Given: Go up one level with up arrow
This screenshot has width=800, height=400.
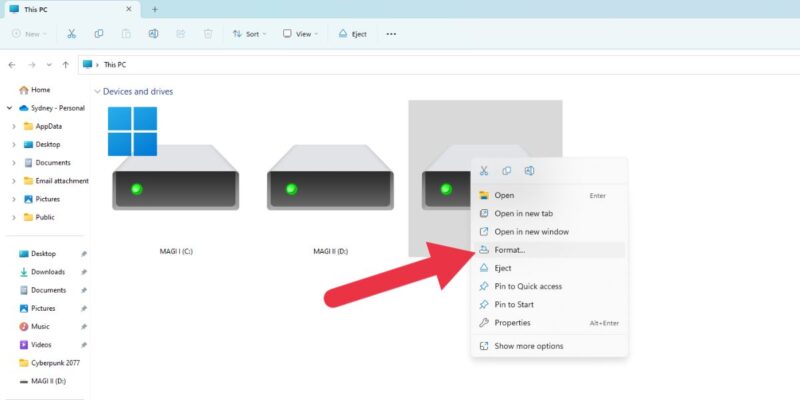Looking at the screenshot, I should 65,65.
